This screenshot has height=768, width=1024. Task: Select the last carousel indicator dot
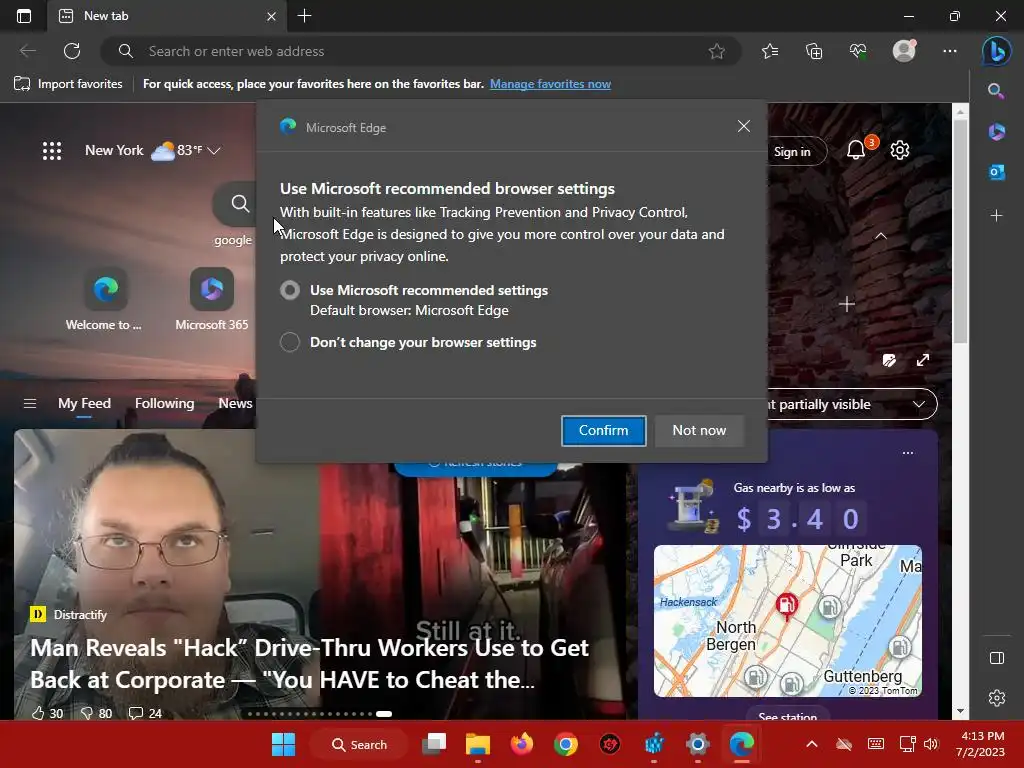[384, 714]
